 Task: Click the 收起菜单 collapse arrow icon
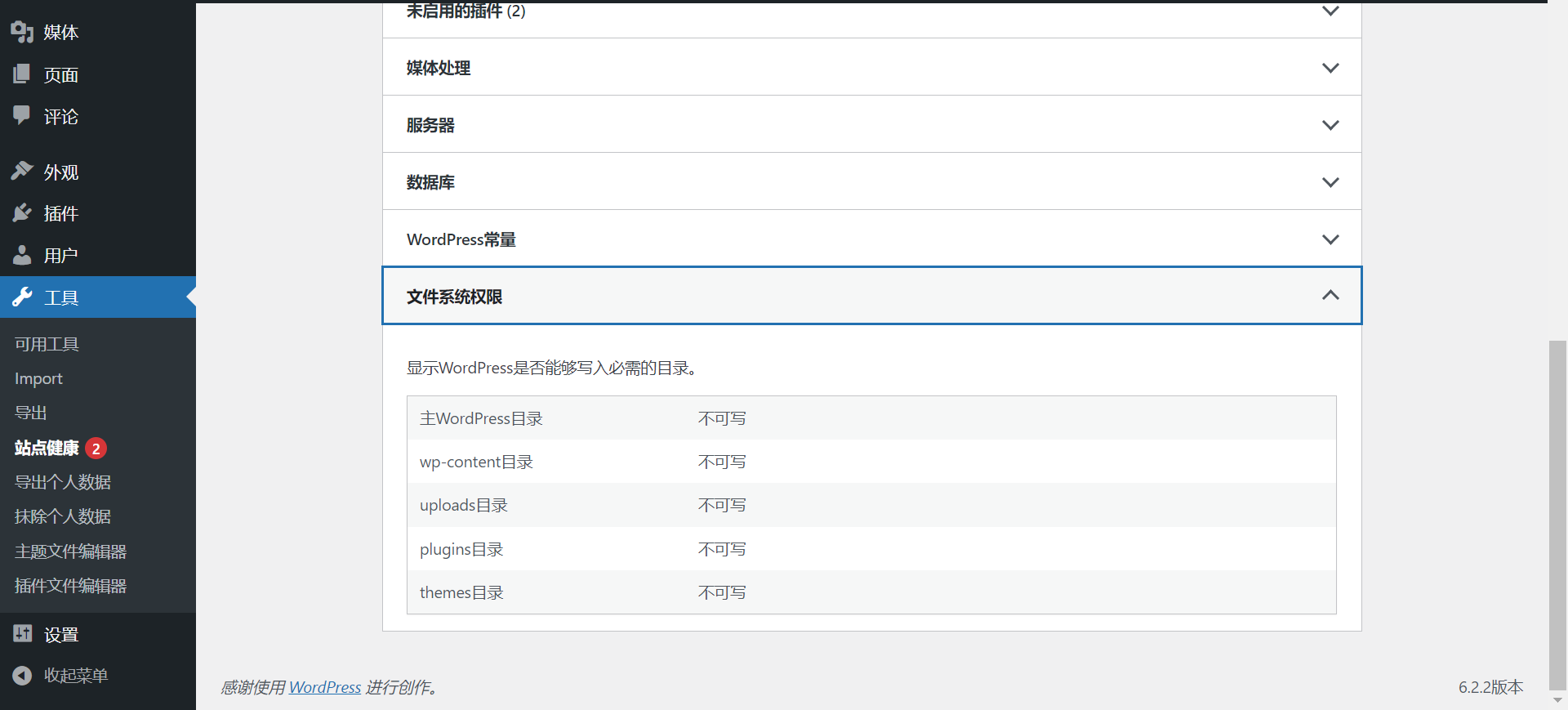point(22,676)
